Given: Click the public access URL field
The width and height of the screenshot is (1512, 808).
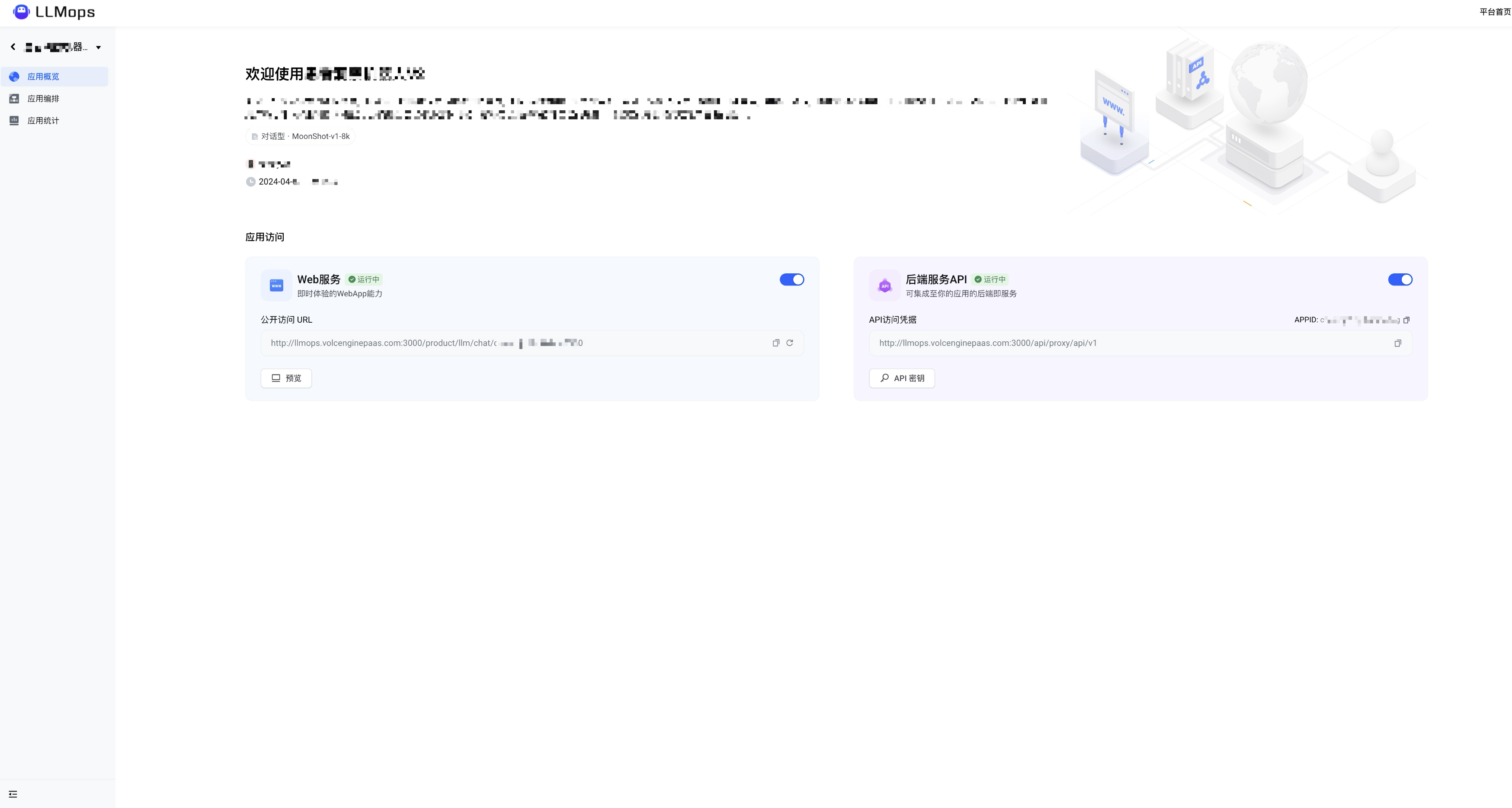Looking at the screenshot, I should [x=516, y=343].
